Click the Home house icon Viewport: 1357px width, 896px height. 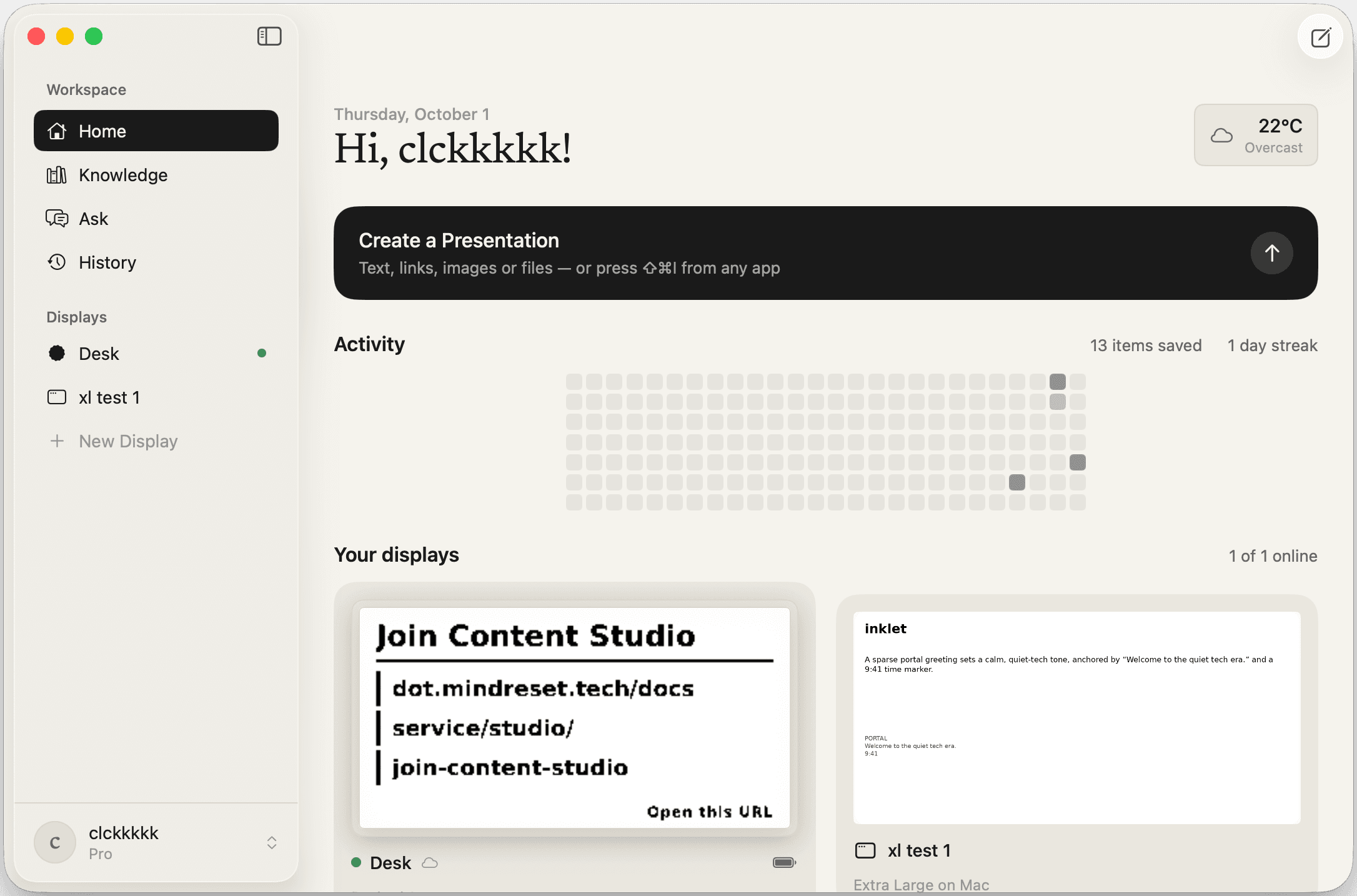click(x=57, y=131)
